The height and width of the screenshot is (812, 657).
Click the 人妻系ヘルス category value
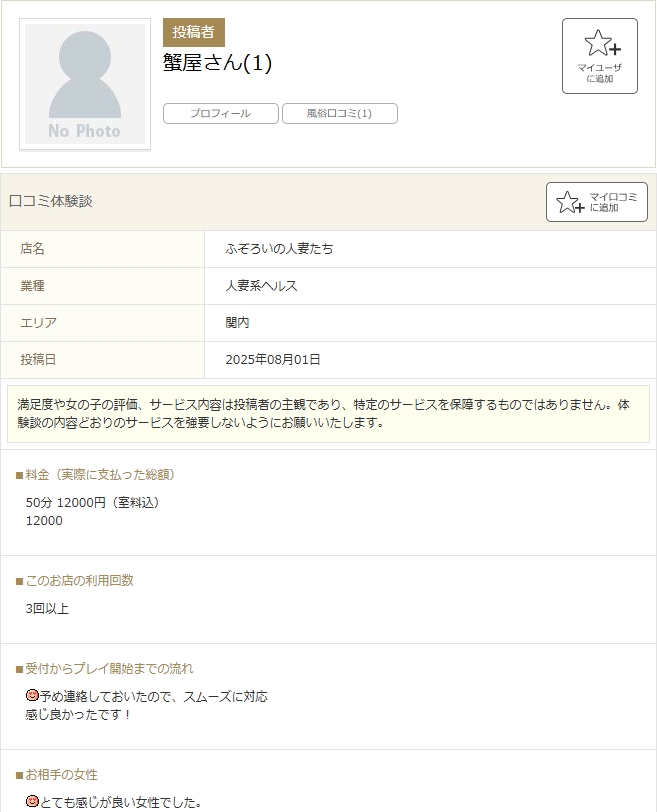pos(261,286)
